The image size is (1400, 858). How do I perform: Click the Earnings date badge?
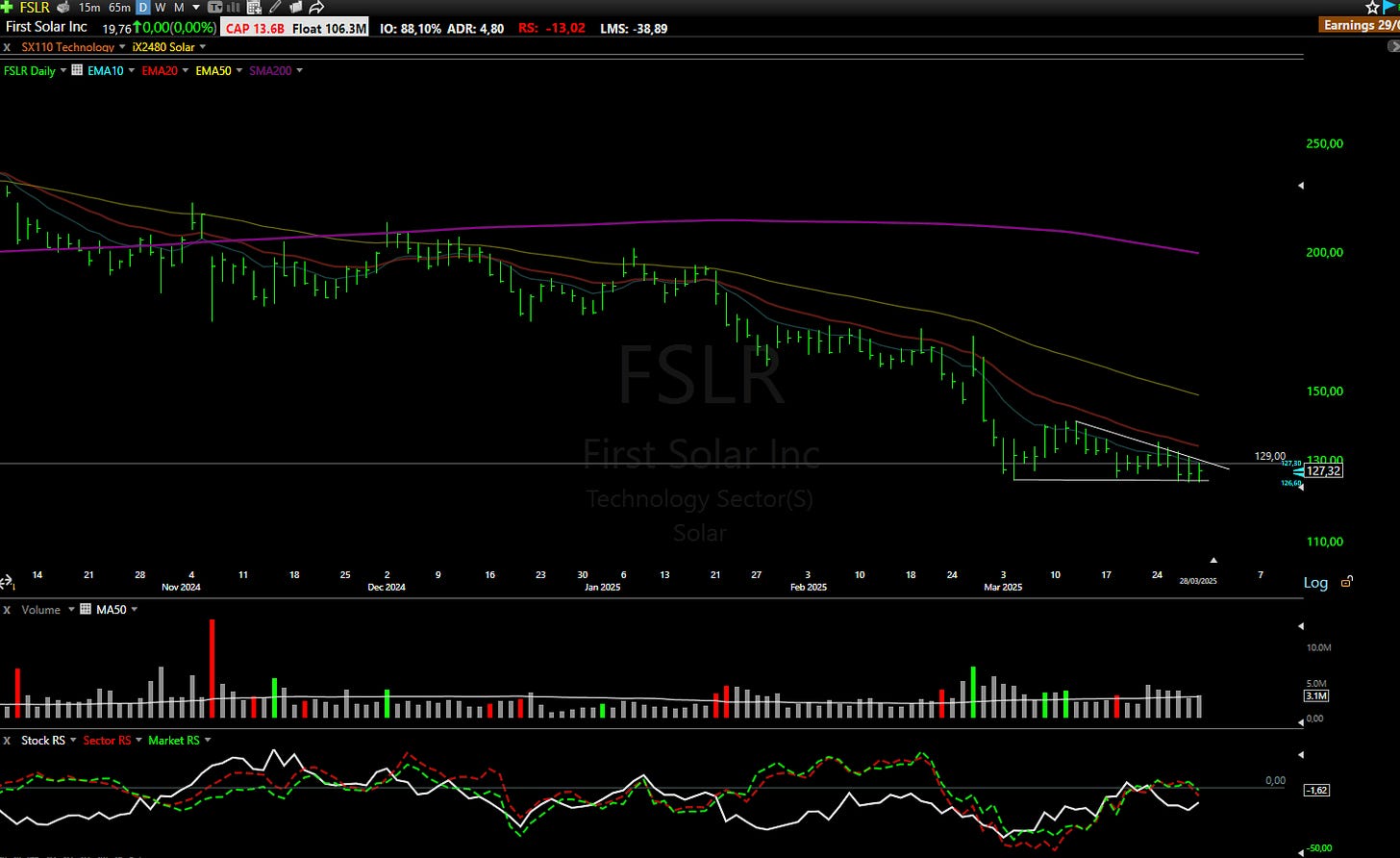1360,25
